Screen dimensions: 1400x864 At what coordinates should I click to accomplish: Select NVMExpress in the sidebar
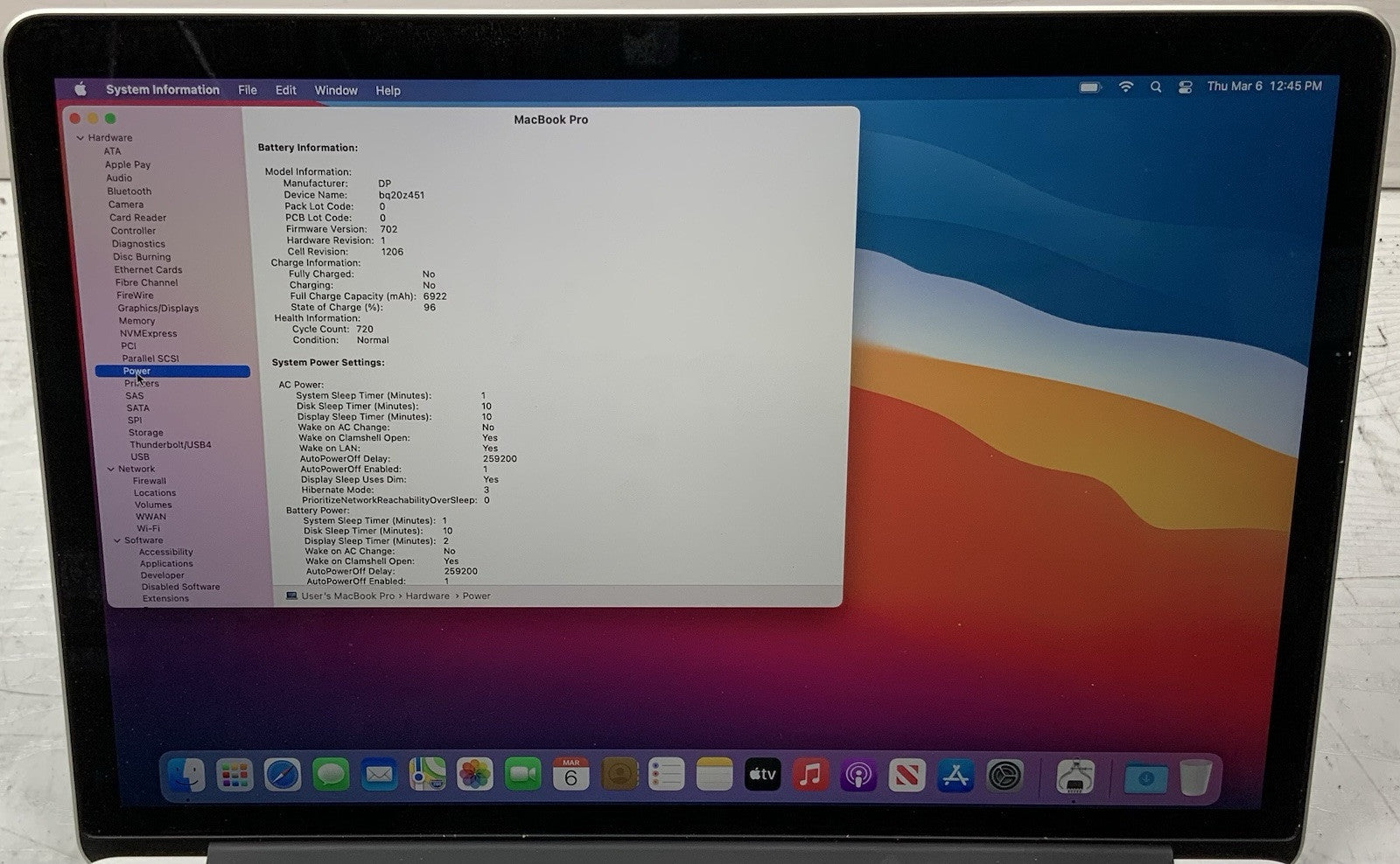(x=148, y=333)
